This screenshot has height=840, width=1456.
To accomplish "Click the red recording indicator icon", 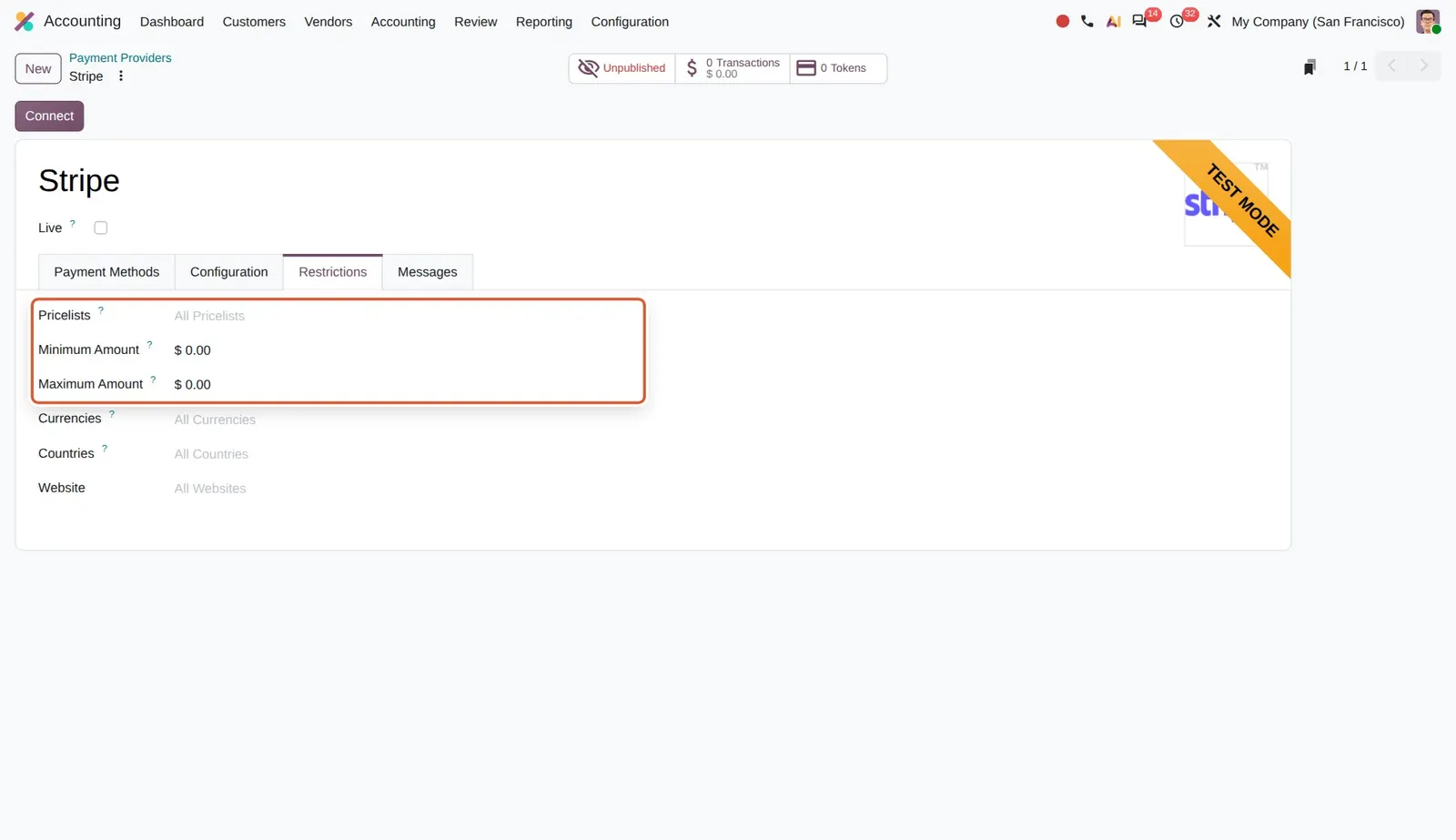I will click(1062, 21).
